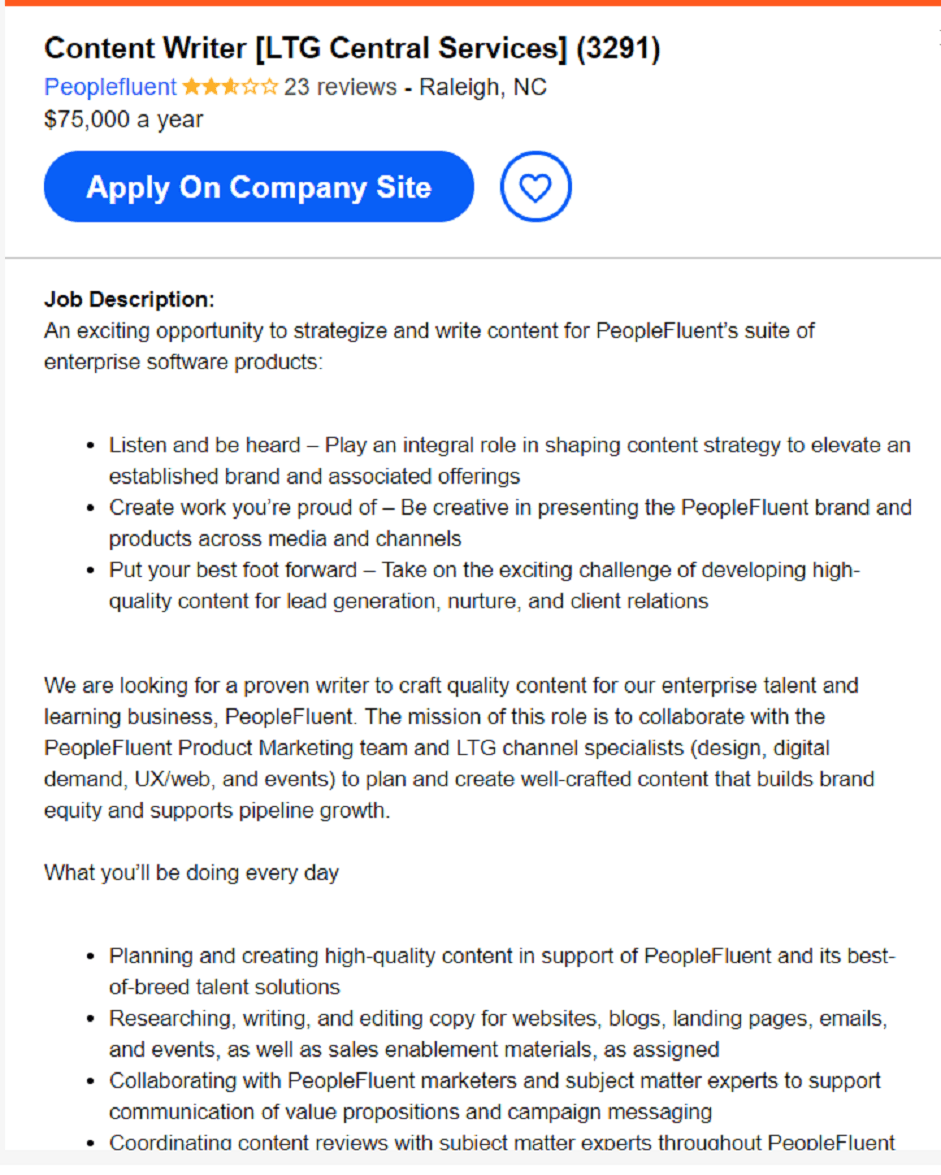This screenshot has height=1175, width=941.
Task: Click the heart symbol inside the save circle
Action: point(536,186)
